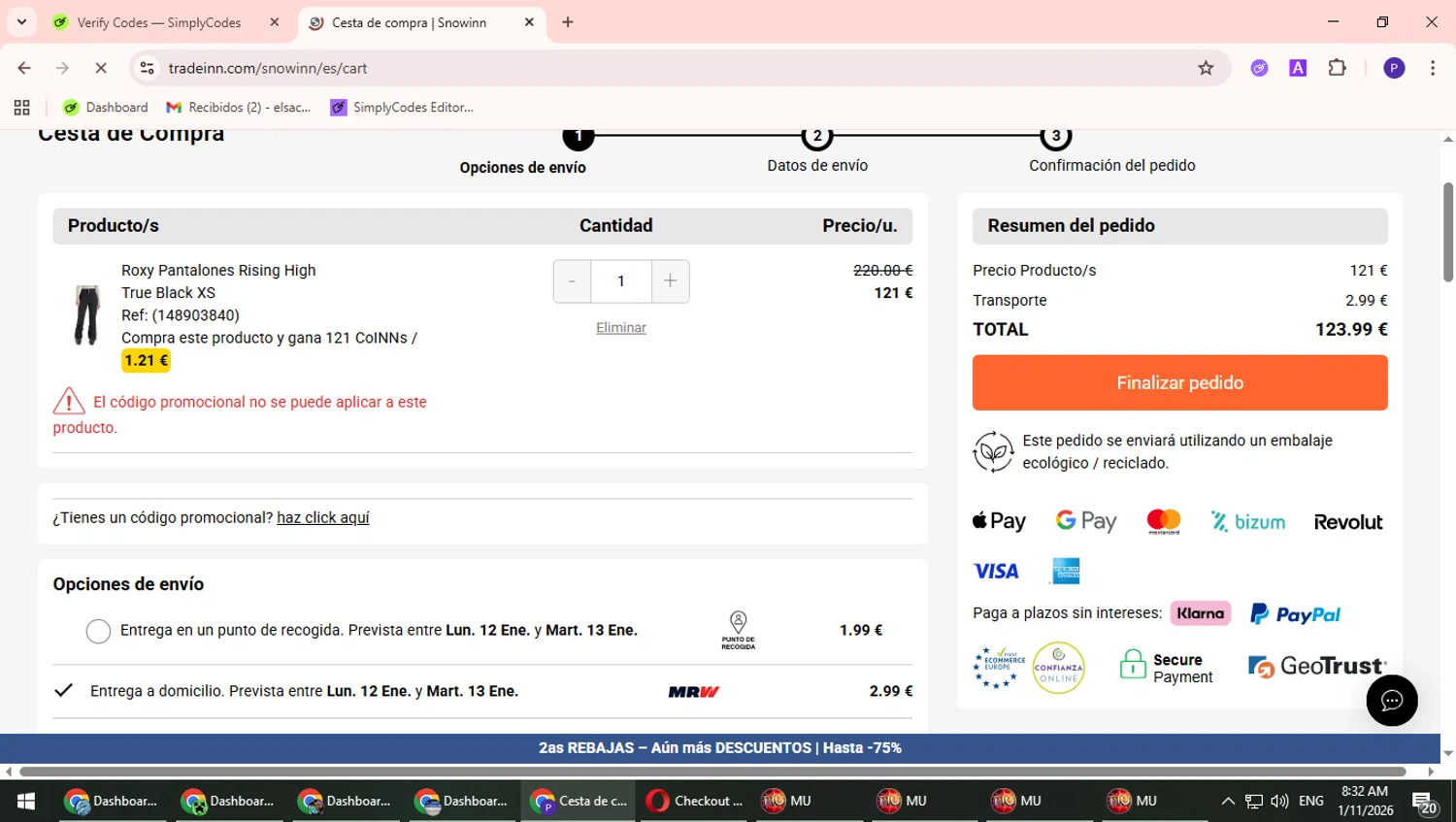This screenshot has height=822, width=1456.
Task: Click the Punto de Recogida icon
Action: coord(738,631)
